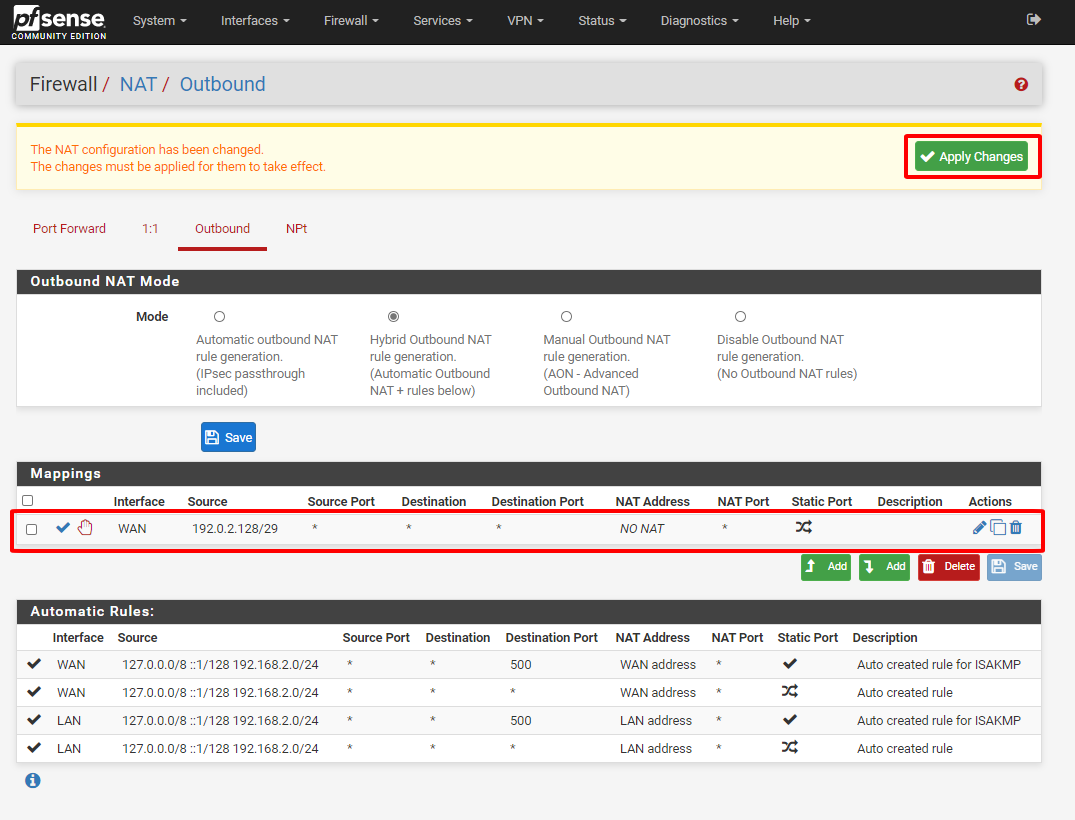
Task: Open the Diagnostics dropdown menu
Action: [699, 21]
